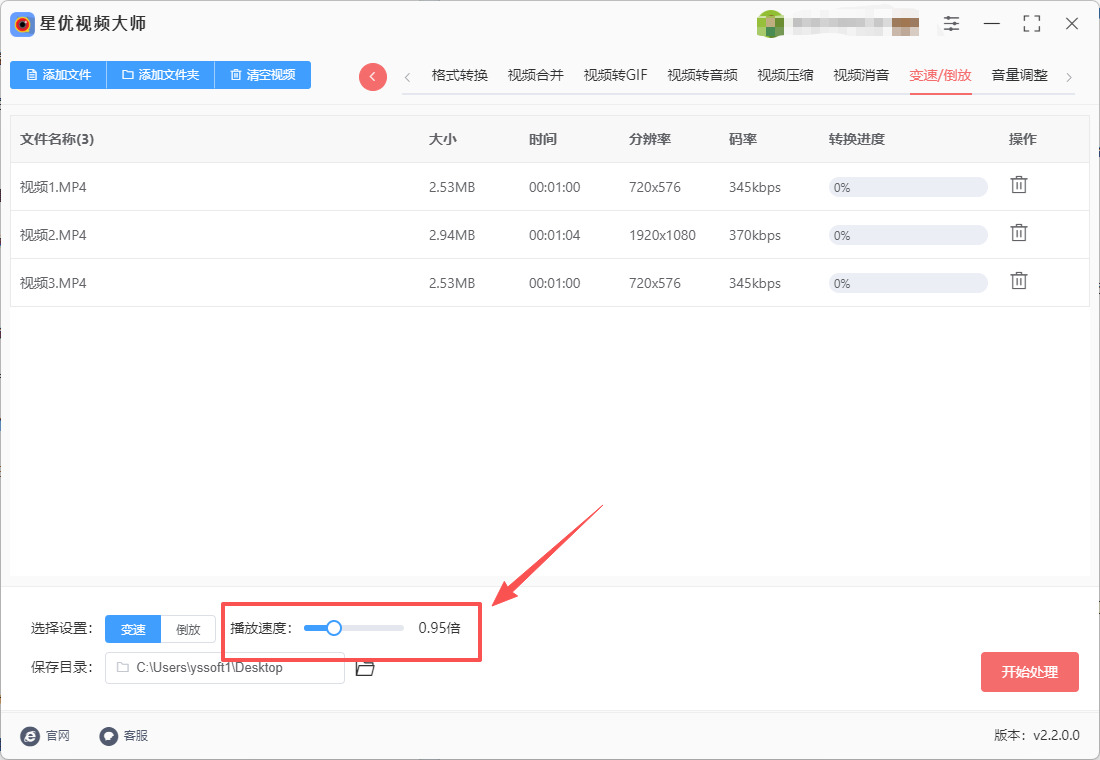The height and width of the screenshot is (760, 1100).
Task: Delete 视频1.MP4 using its trash icon
Action: click(1018, 185)
